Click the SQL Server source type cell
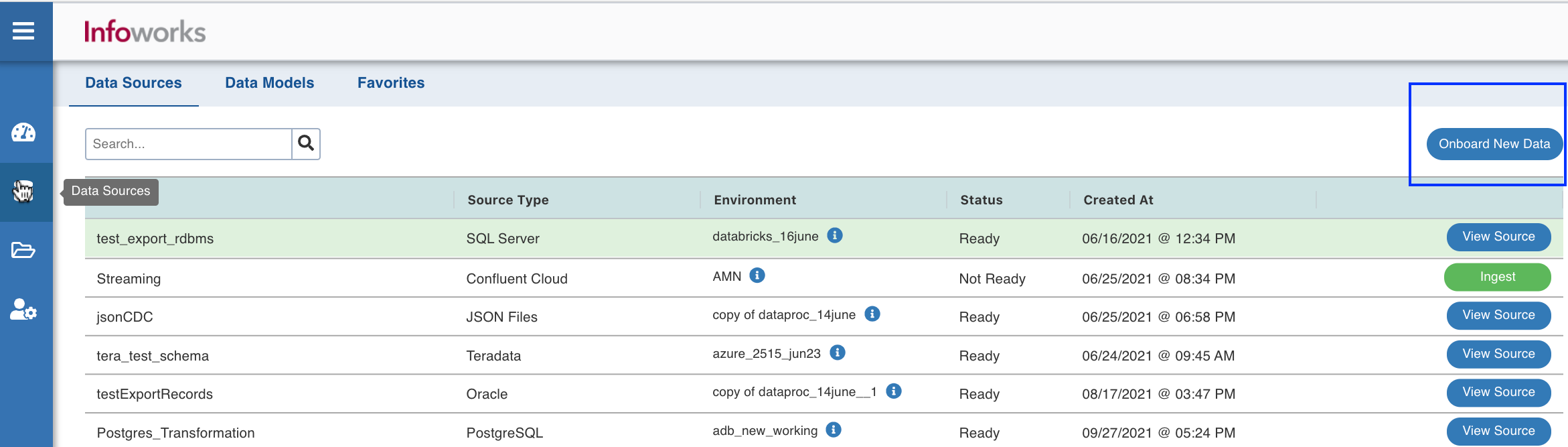This screenshot has height=447, width=1568. click(503, 239)
